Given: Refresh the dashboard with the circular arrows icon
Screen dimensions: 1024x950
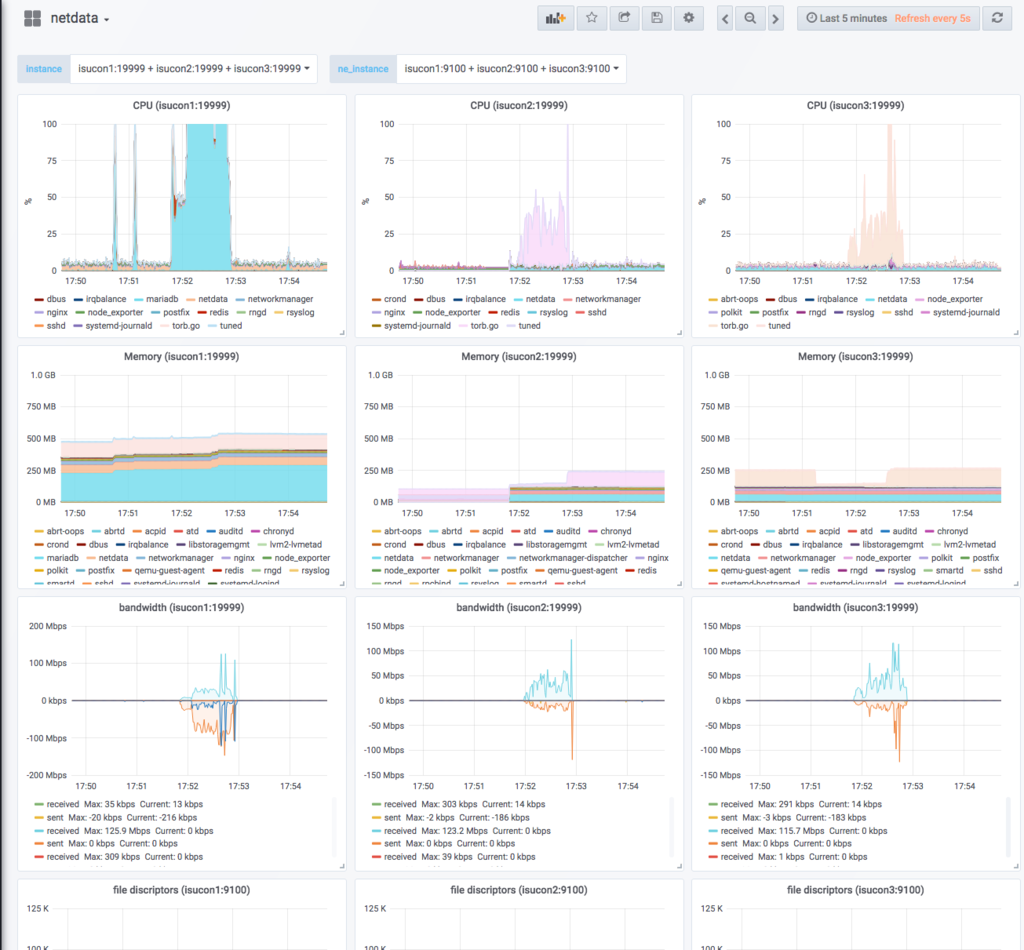Looking at the screenshot, I should click(x=997, y=18).
